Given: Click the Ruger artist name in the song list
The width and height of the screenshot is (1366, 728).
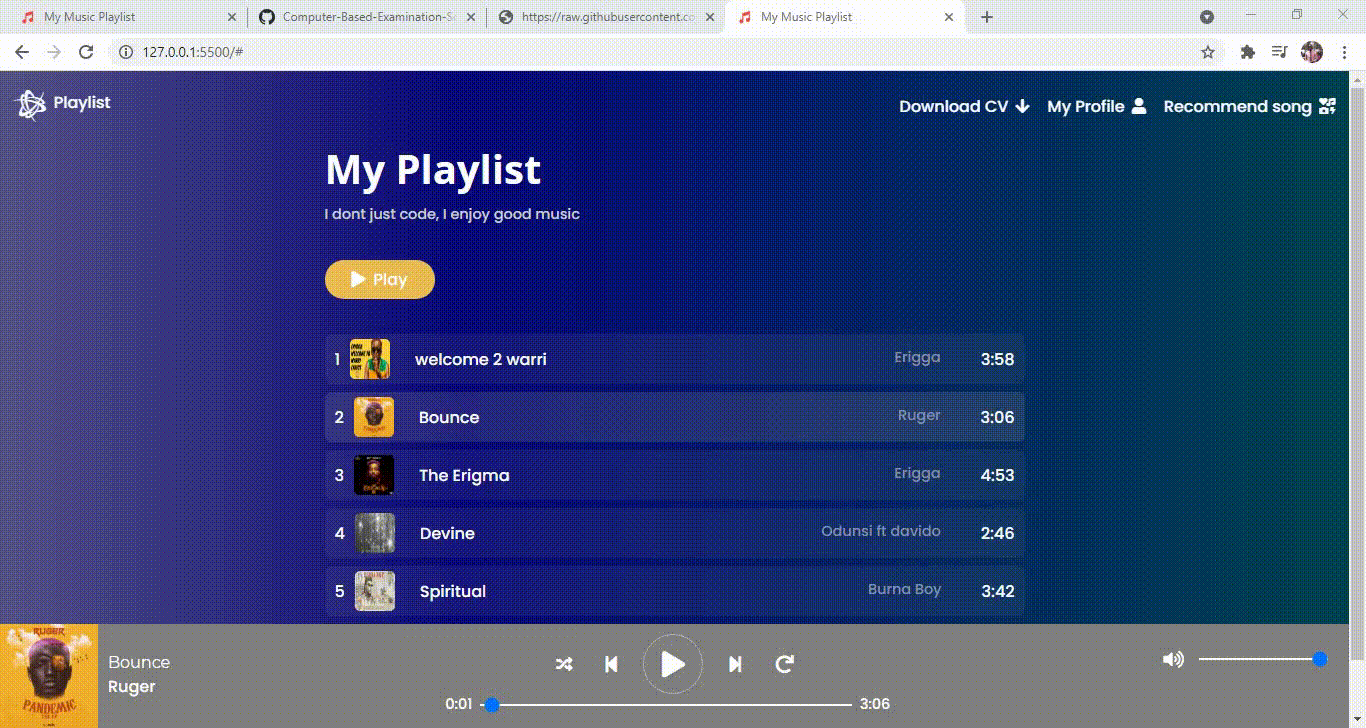Looking at the screenshot, I should (x=919, y=416).
